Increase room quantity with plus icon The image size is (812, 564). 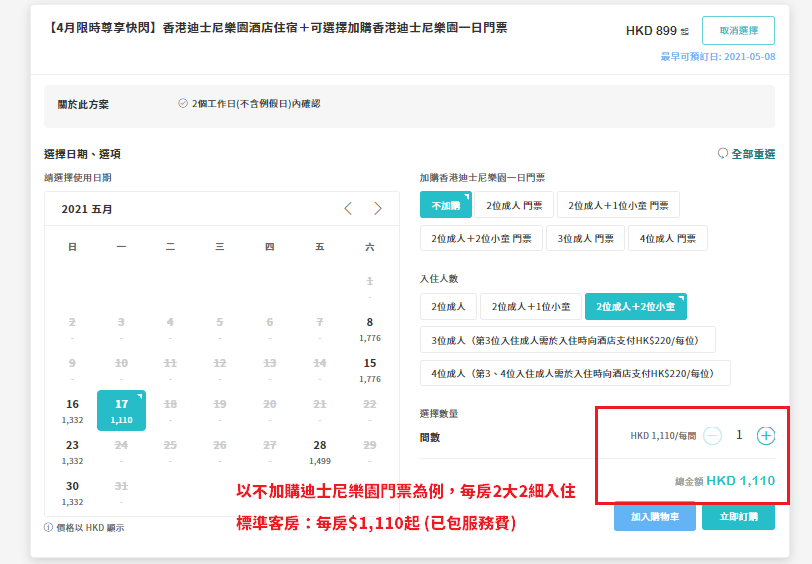(765, 436)
